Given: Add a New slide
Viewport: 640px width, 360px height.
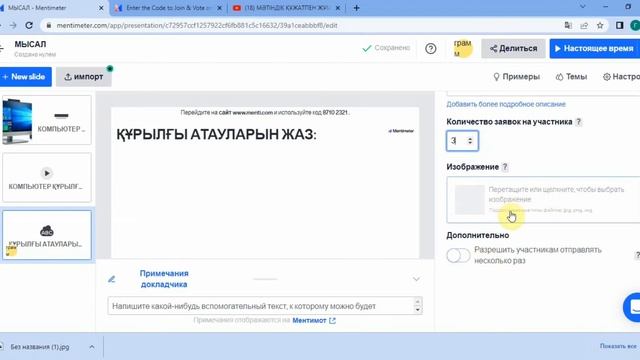Looking at the screenshot, I should pyautogui.click(x=25, y=77).
